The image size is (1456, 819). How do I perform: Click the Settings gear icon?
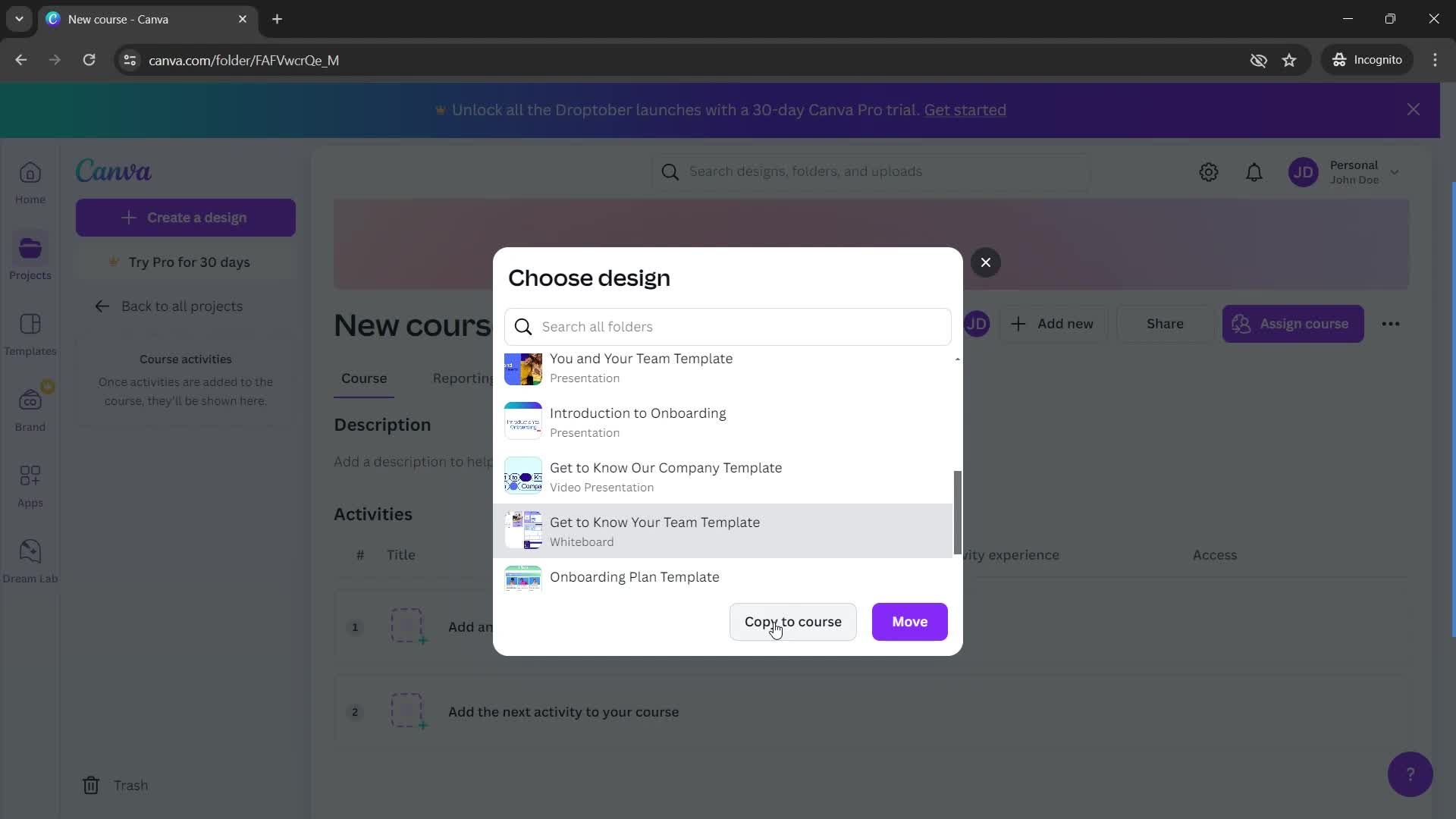pyautogui.click(x=1210, y=171)
